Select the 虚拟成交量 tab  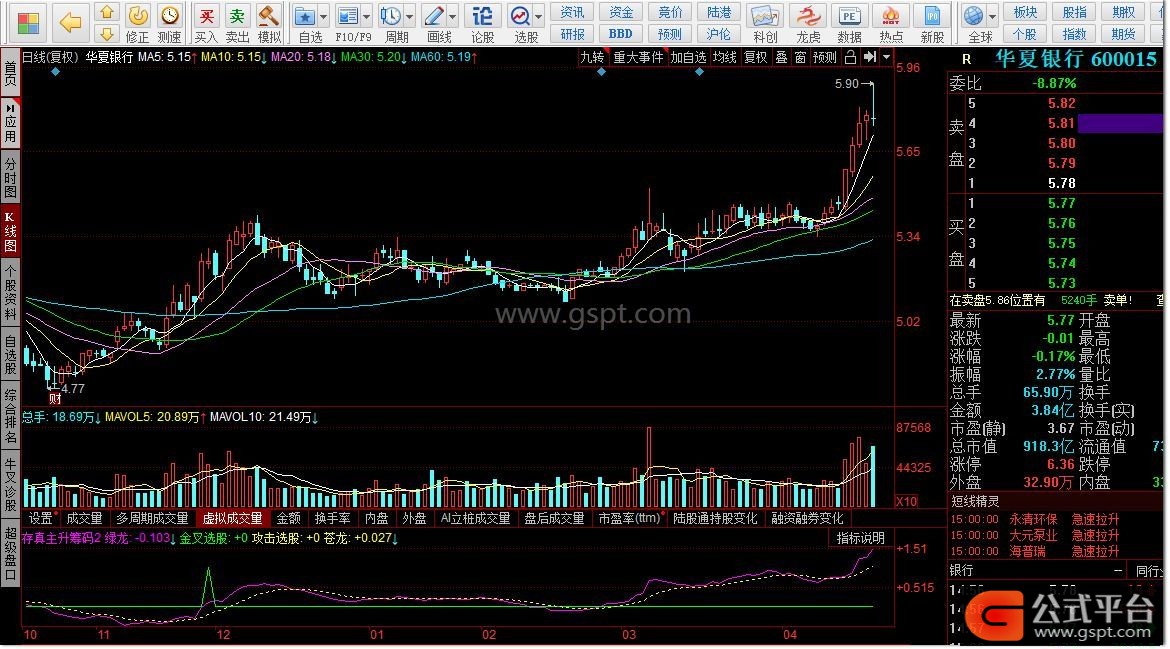click(232, 518)
